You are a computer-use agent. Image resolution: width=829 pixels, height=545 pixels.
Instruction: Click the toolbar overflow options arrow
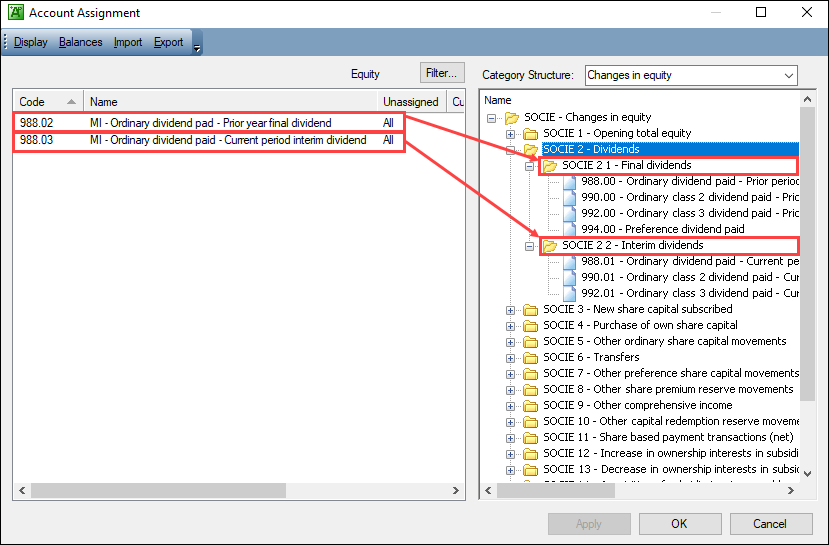[x=197, y=45]
